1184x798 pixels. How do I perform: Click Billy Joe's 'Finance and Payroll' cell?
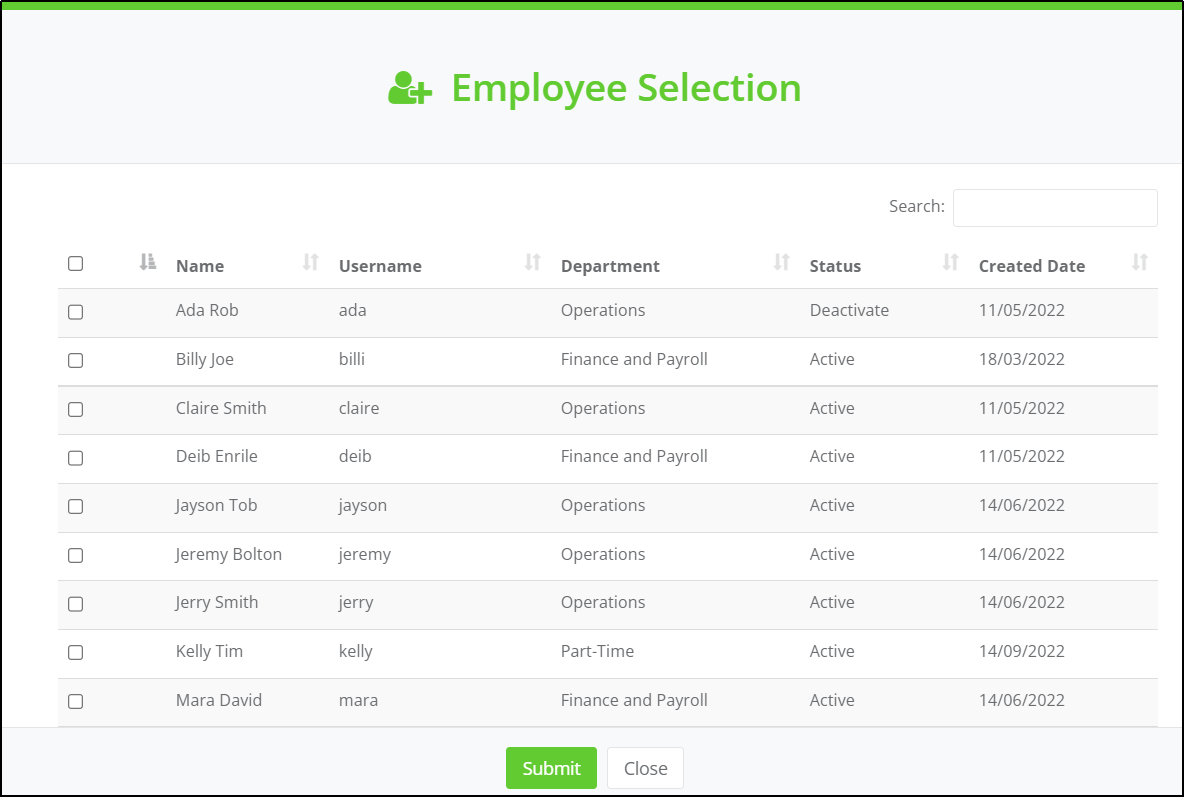(634, 359)
